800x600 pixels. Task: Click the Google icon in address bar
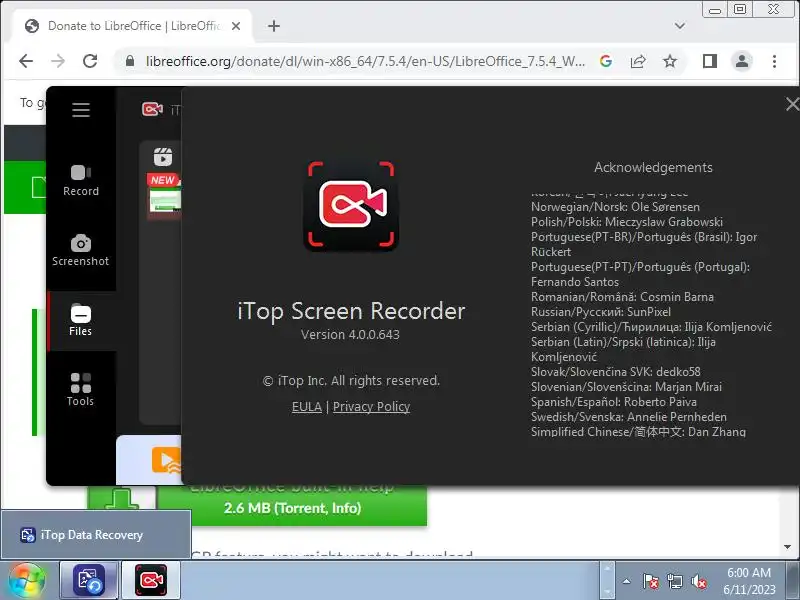tap(606, 61)
